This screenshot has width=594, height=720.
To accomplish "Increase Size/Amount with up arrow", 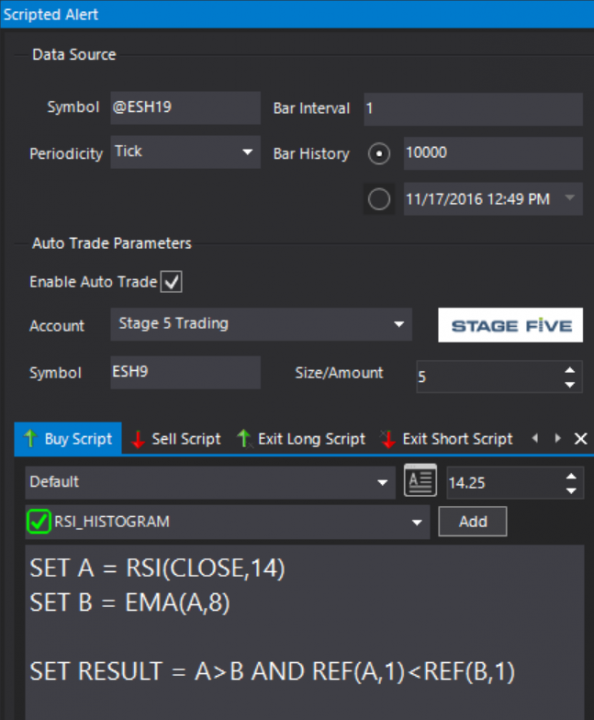I will click(570, 370).
